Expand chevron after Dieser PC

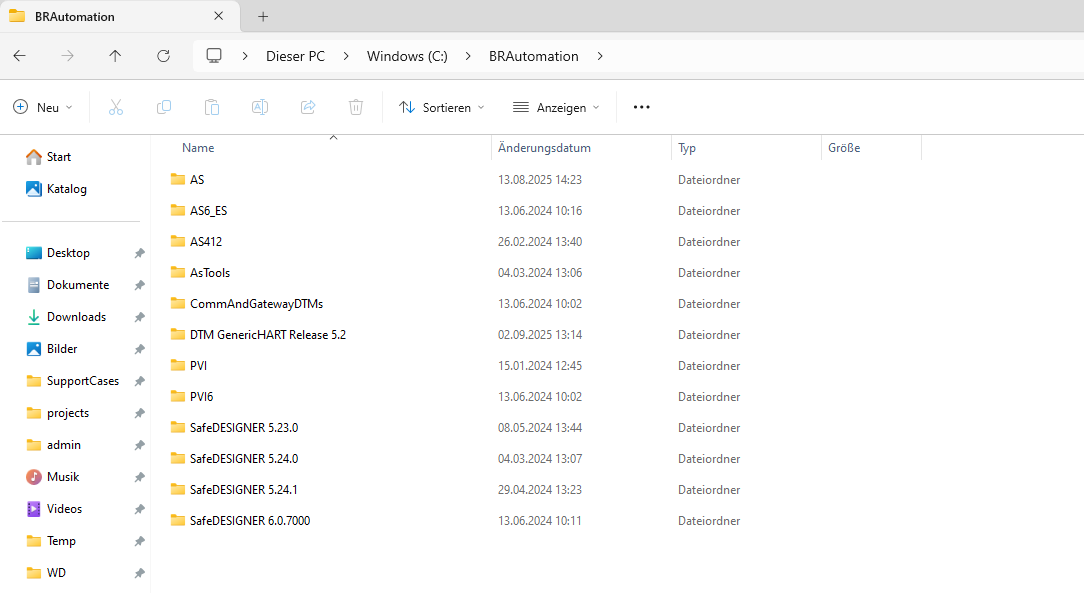(x=346, y=56)
